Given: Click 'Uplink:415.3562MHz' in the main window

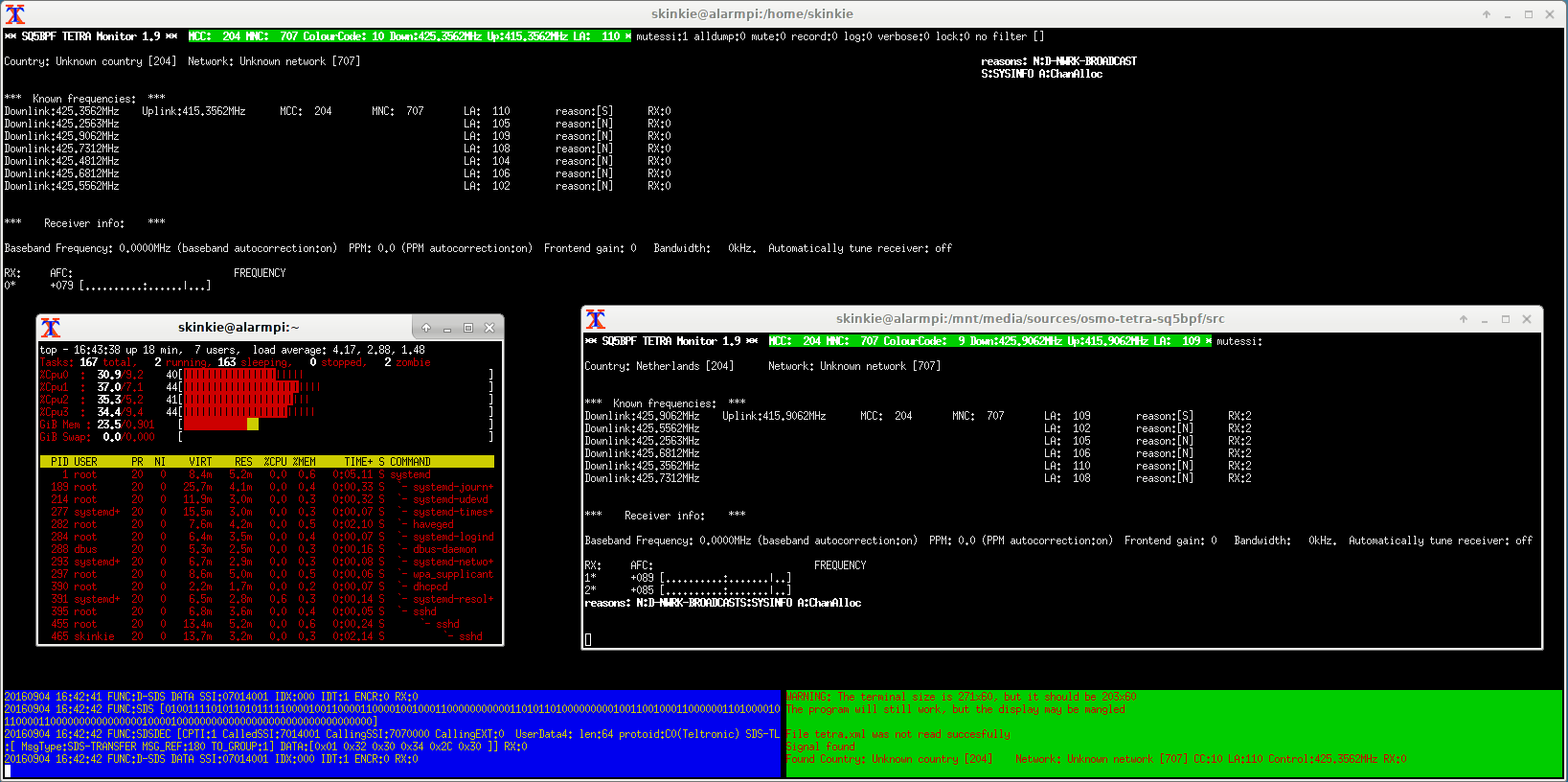Looking at the screenshot, I should pyautogui.click(x=193, y=111).
